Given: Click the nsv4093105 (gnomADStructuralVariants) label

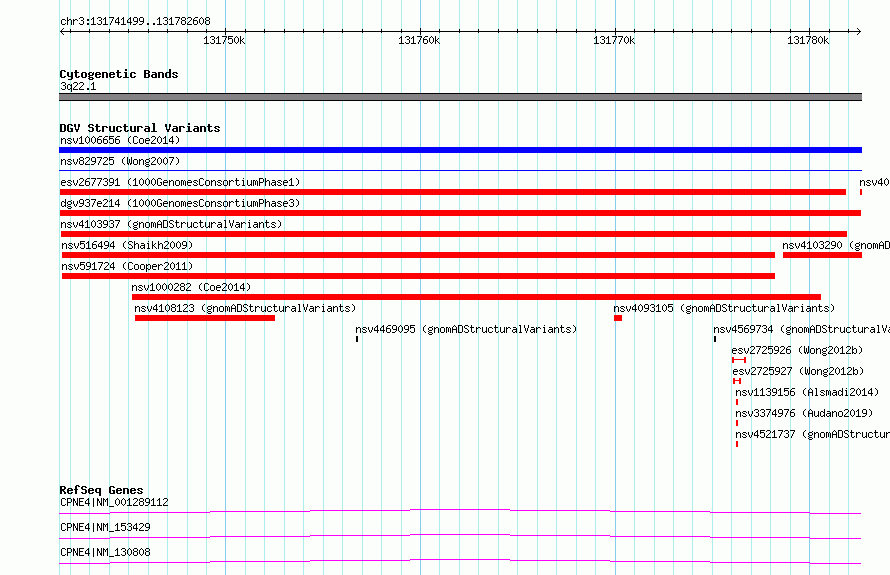Looking at the screenshot, I should [724, 308].
